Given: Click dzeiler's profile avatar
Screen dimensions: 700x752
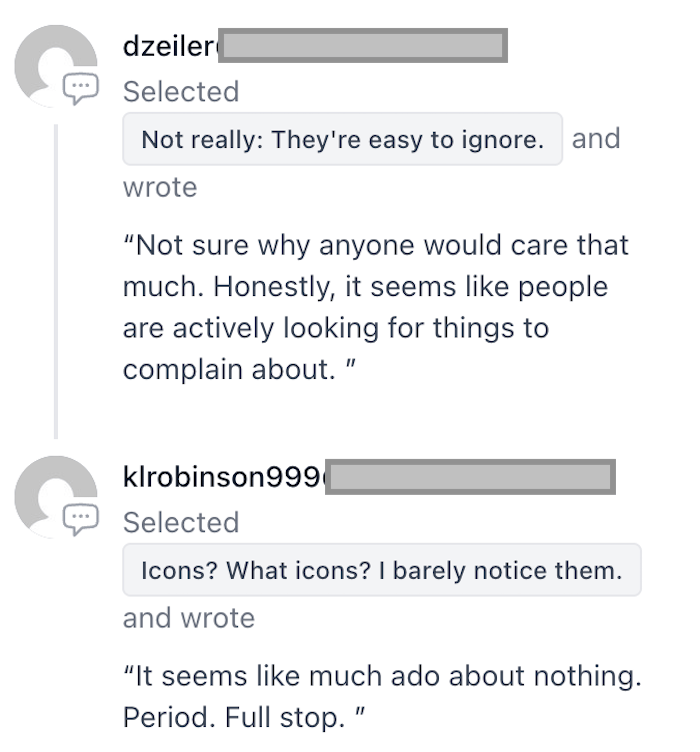Looking at the screenshot, I should (x=52, y=62).
